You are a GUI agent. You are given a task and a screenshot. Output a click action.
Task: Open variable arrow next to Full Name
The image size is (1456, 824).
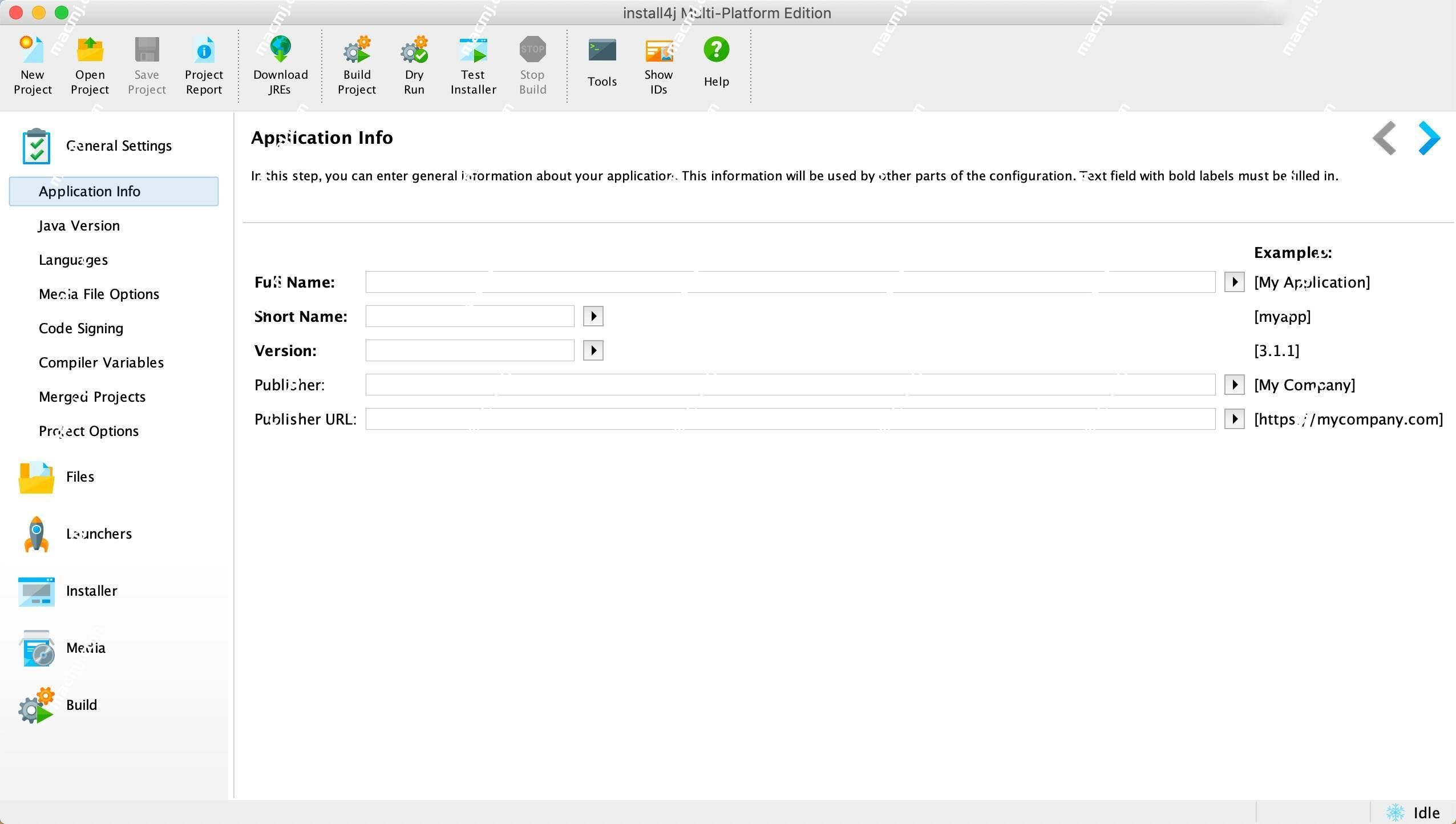click(x=1234, y=282)
